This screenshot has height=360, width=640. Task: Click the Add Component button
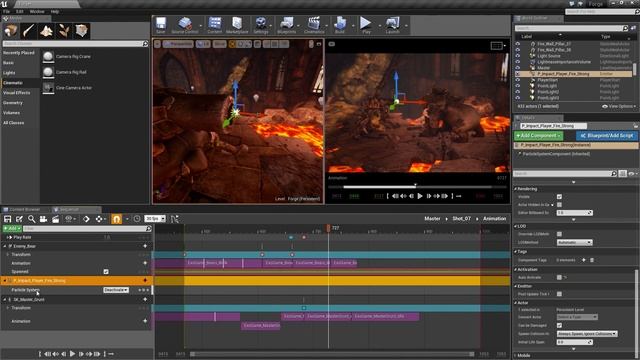538,136
